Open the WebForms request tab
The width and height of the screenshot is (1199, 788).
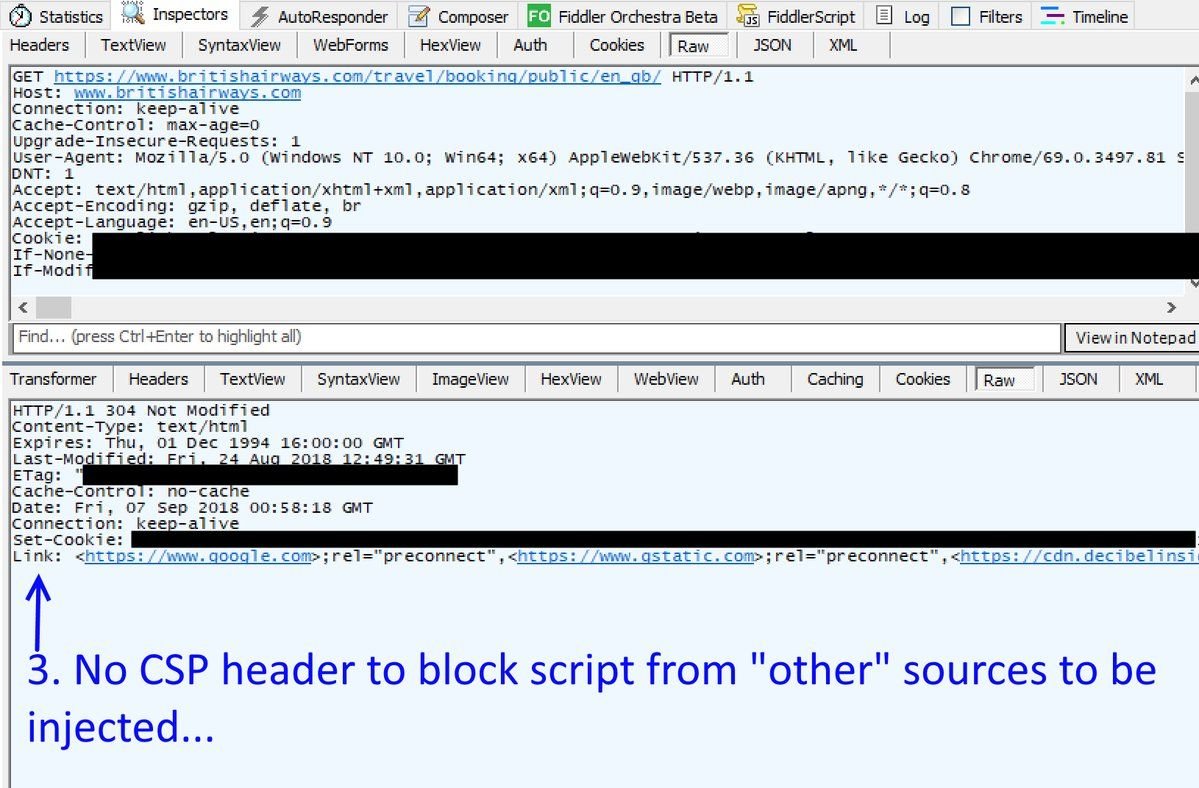351,45
